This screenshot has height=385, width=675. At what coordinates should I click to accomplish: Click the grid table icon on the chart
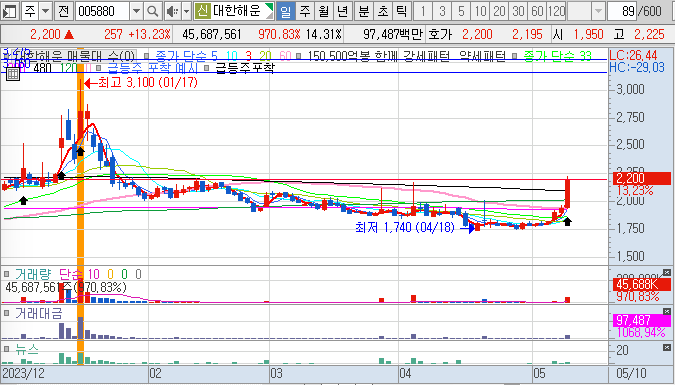(x=13, y=74)
